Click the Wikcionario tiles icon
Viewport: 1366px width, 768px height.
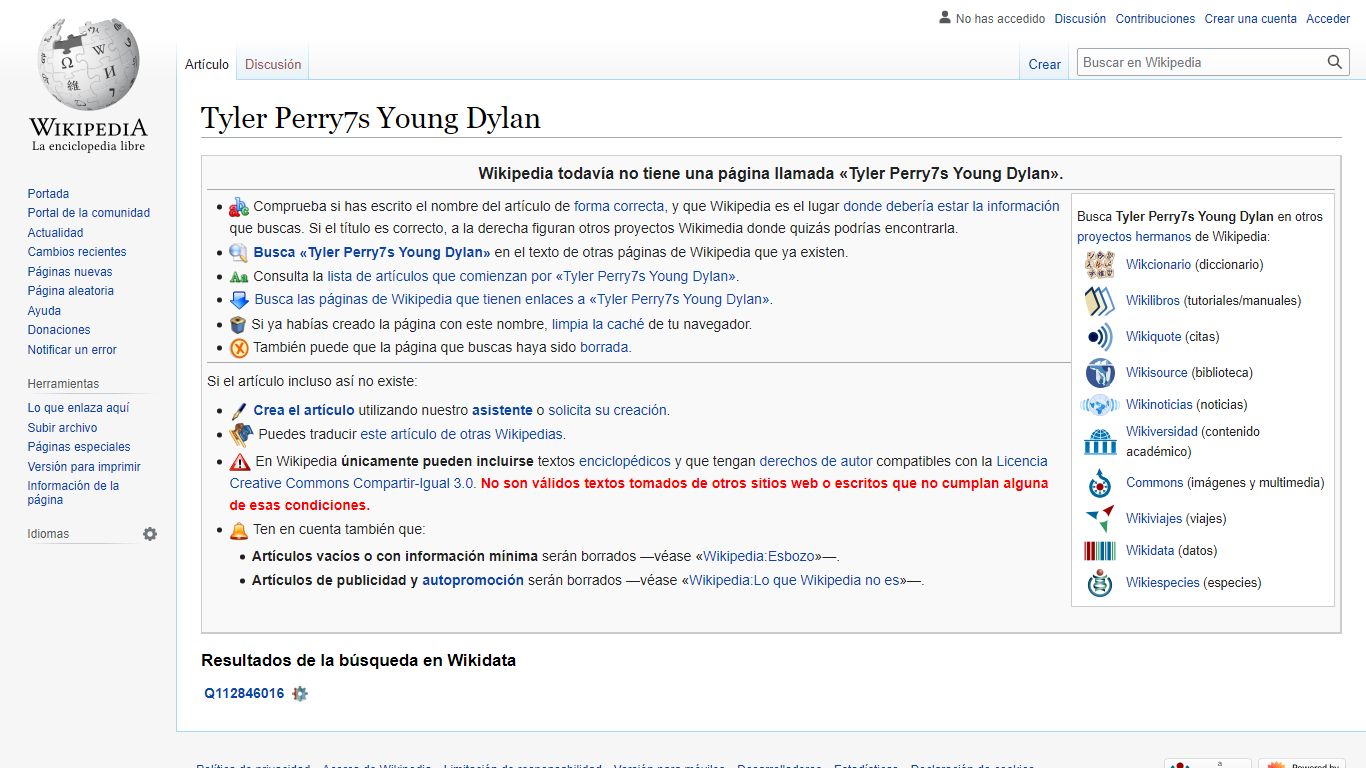(x=1100, y=265)
